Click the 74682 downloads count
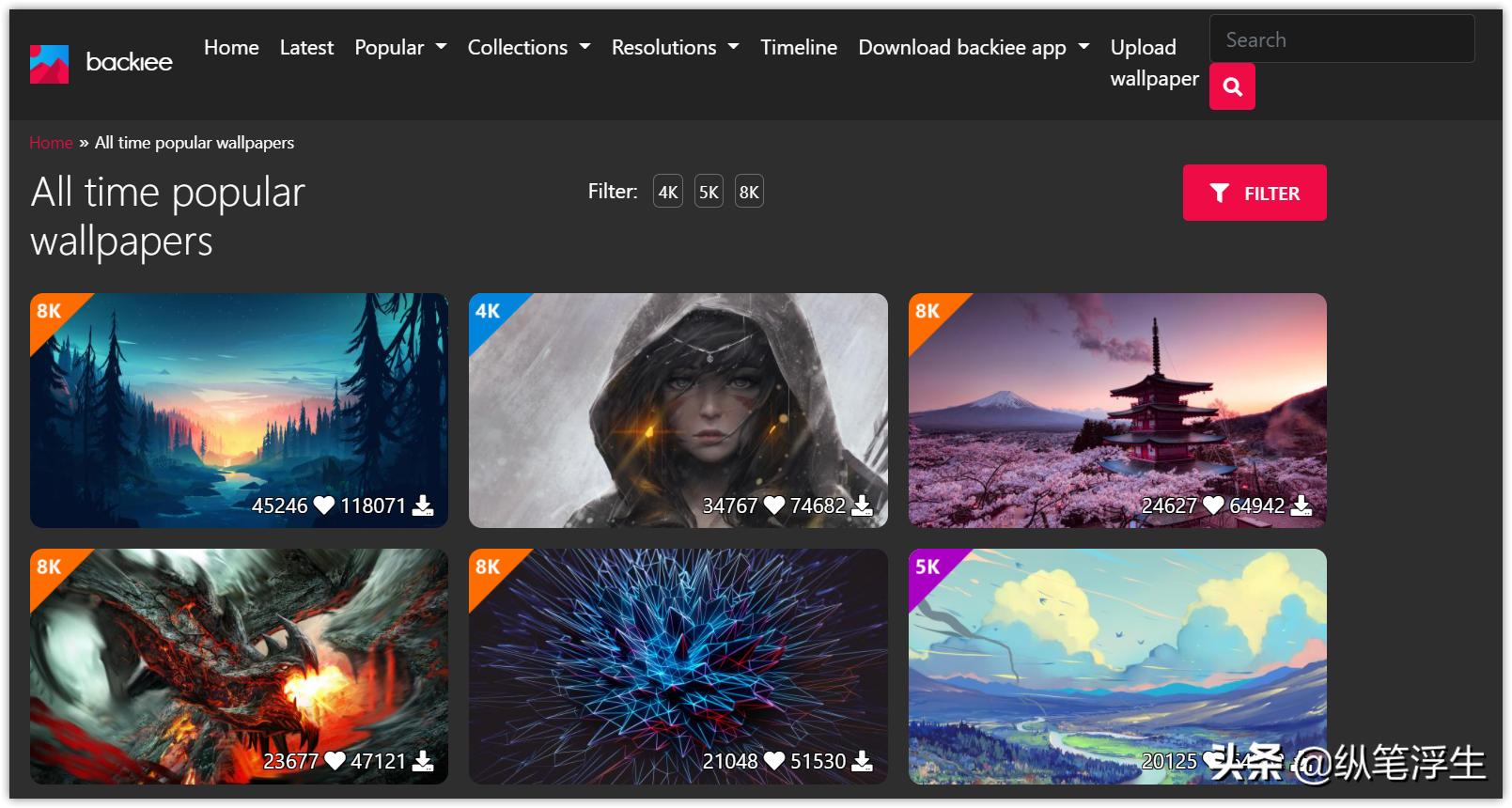Viewport: 1512px width, 808px height. pos(818,505)
